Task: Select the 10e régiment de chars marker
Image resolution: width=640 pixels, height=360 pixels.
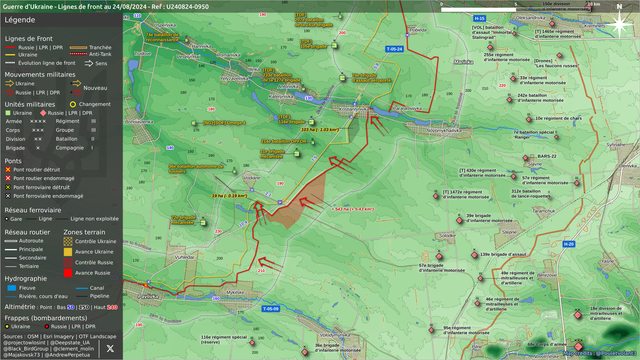Action: [529, 119]
